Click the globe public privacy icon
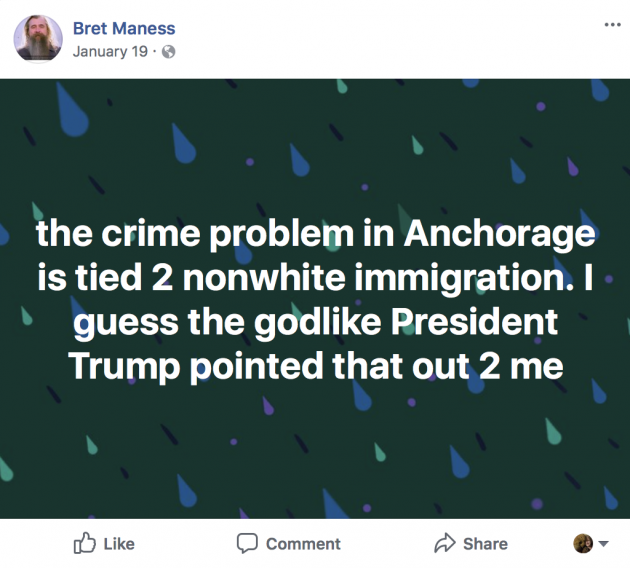The image size is (630, 568). (169, 52)
